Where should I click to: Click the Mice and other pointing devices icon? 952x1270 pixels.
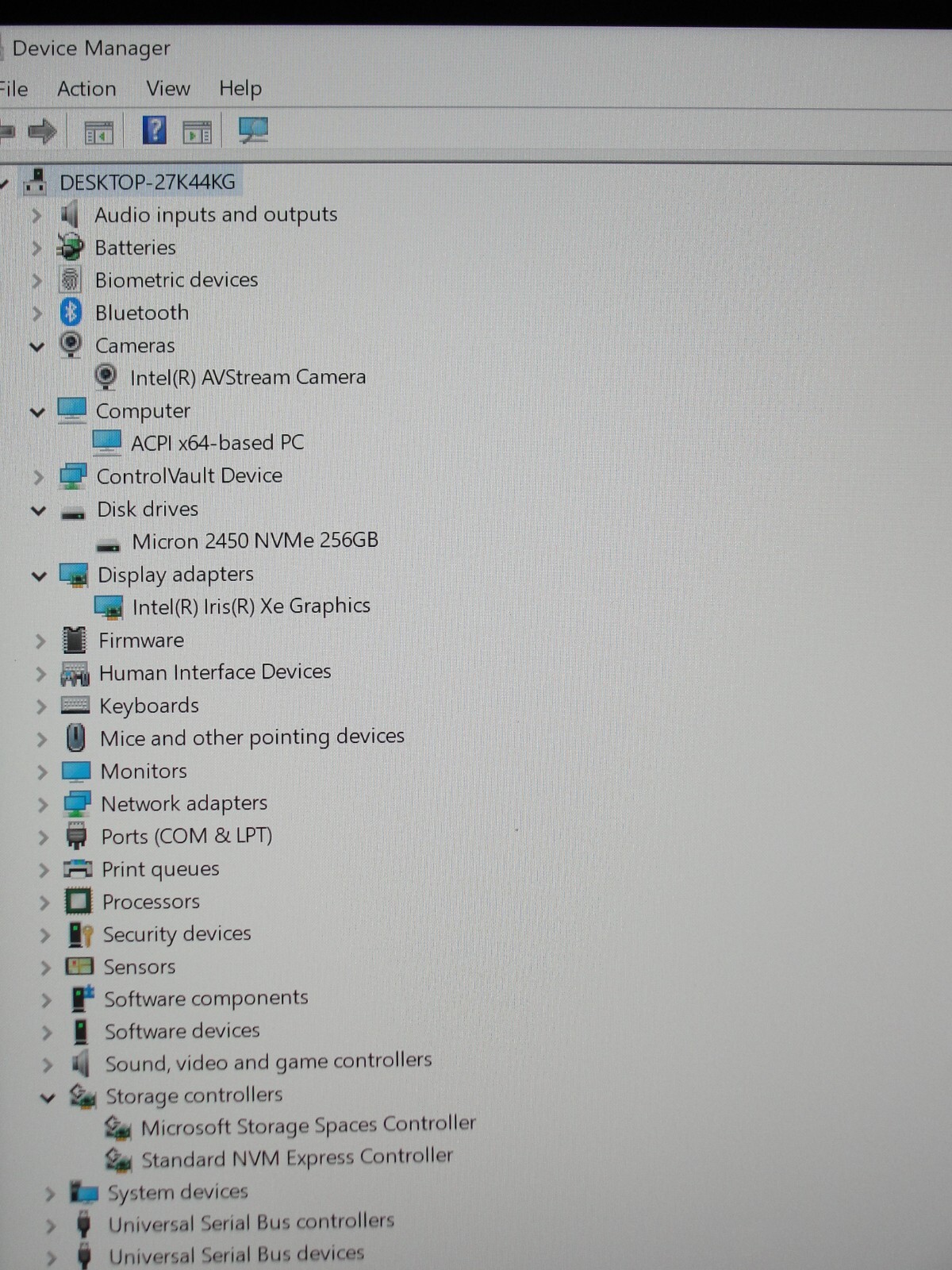[x=76, y=738]
